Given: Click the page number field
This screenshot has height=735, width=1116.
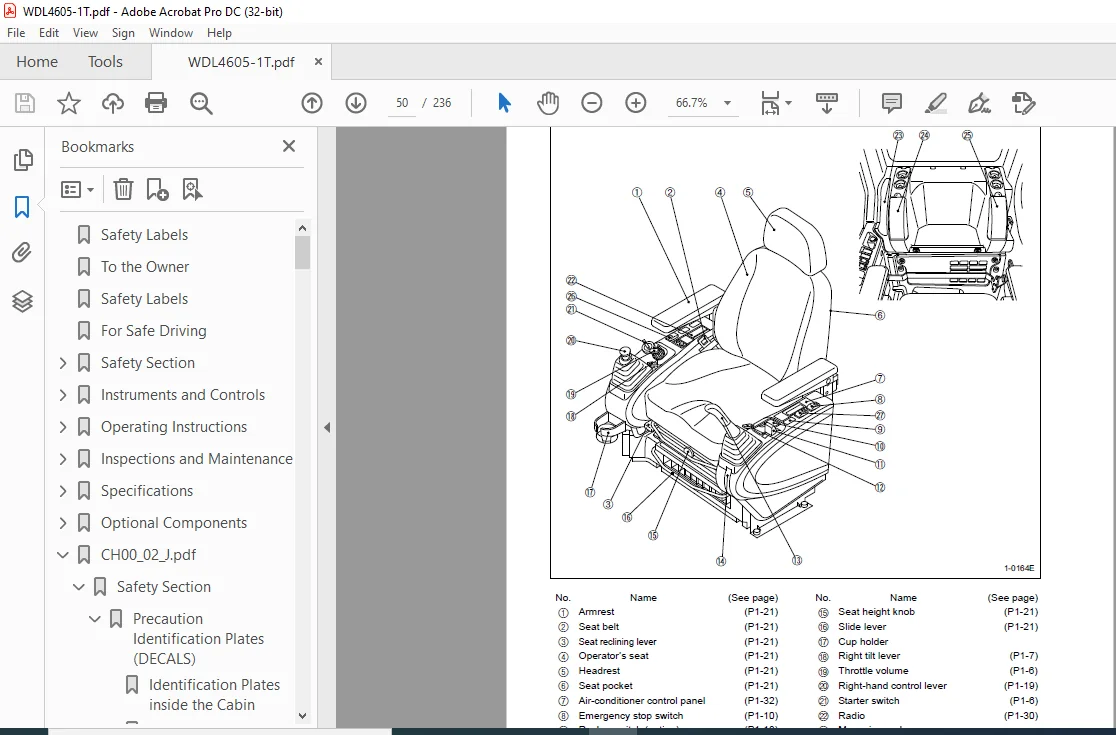Looking at the screenshot, I should (x=402, y=103).
